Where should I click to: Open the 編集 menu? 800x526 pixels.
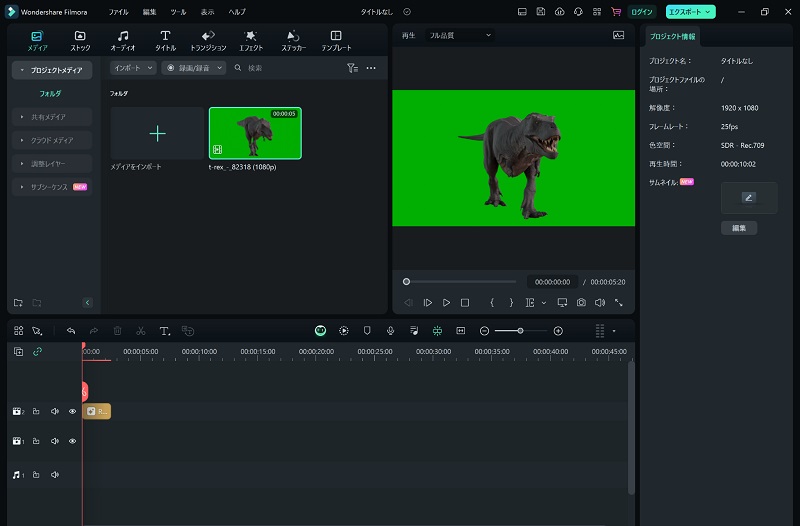[x=149, y=12]
